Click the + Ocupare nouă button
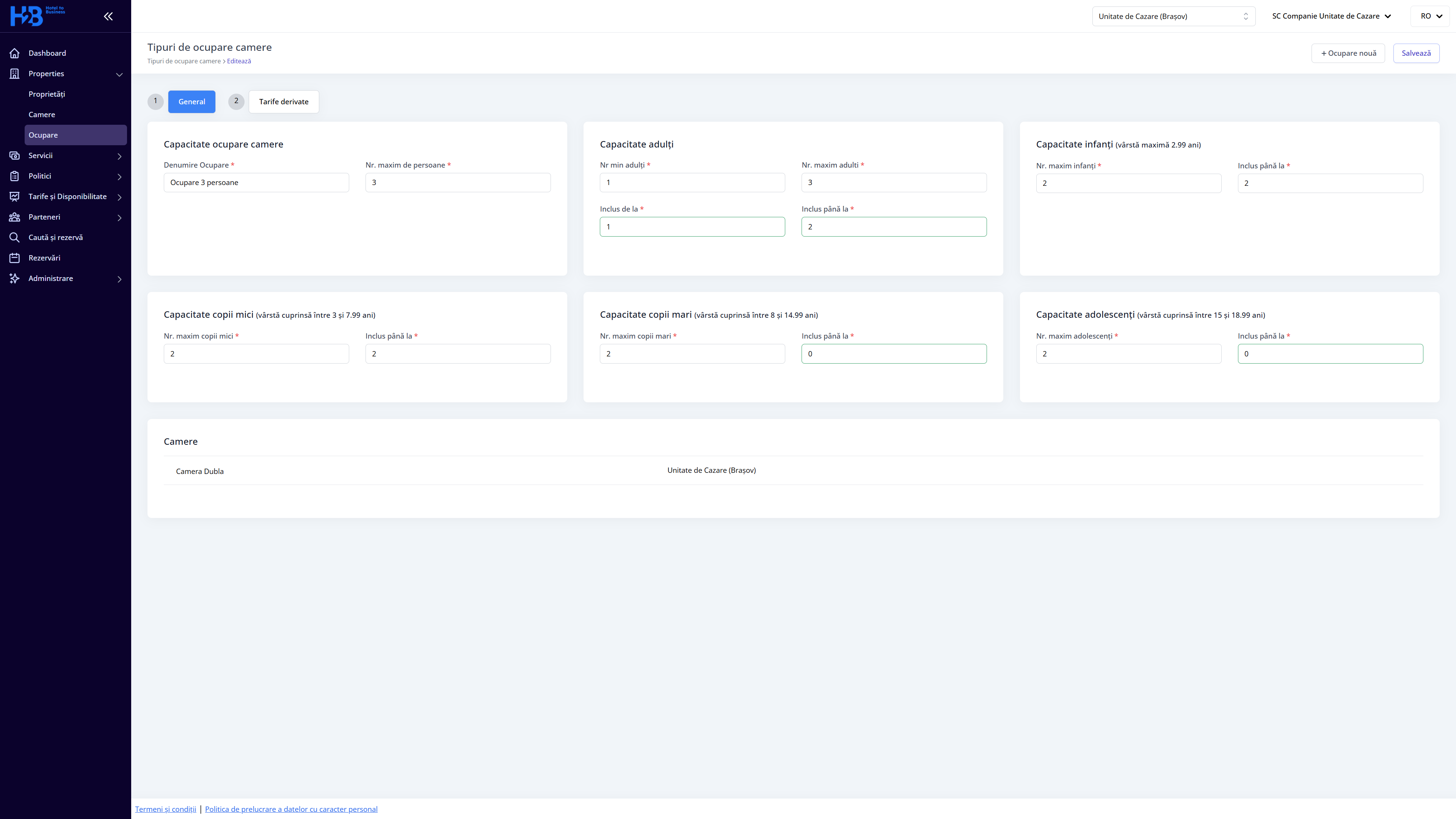The width and height of the screenshot is (1456, 819). 1348,53
